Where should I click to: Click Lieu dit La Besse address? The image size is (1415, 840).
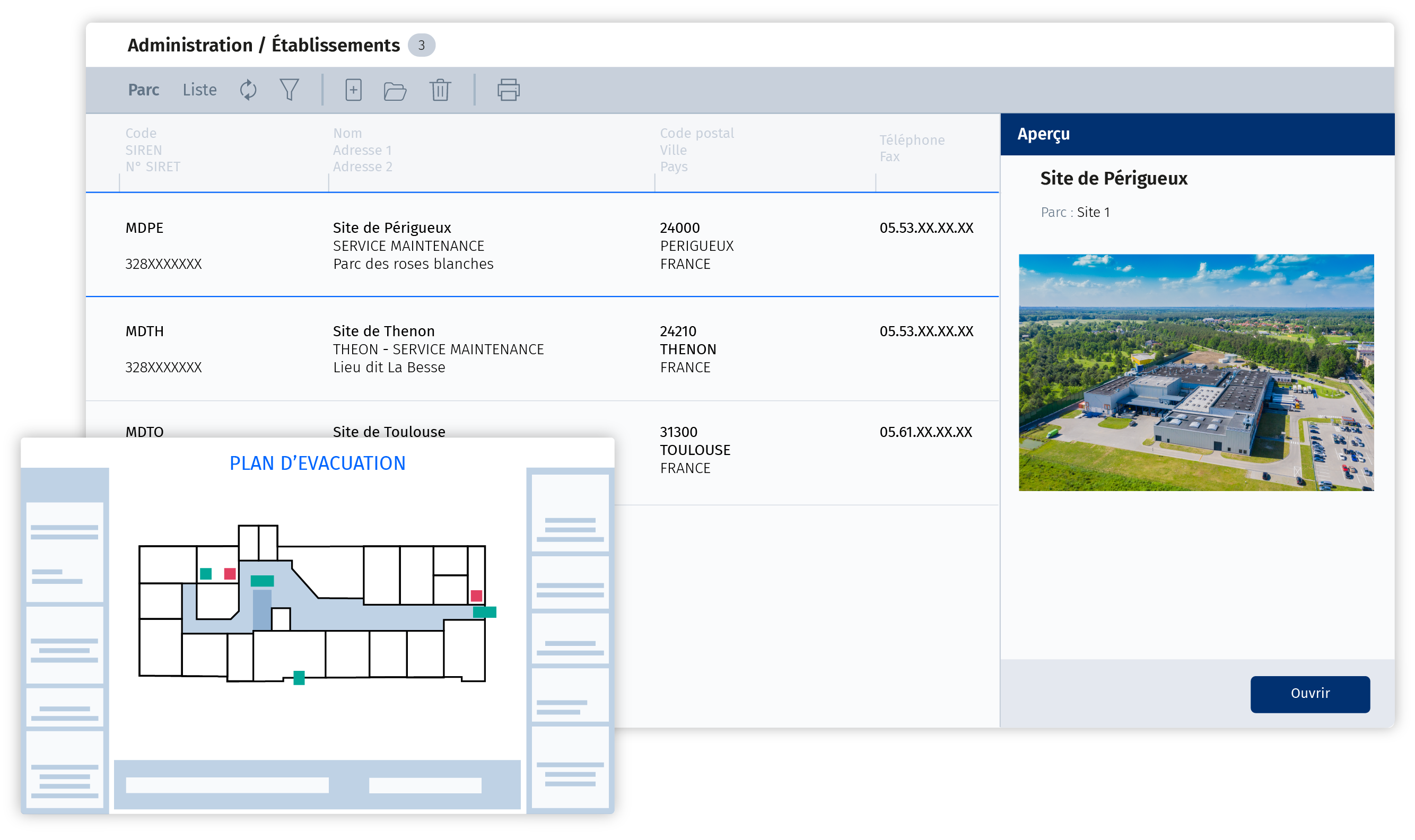[389, 367]
